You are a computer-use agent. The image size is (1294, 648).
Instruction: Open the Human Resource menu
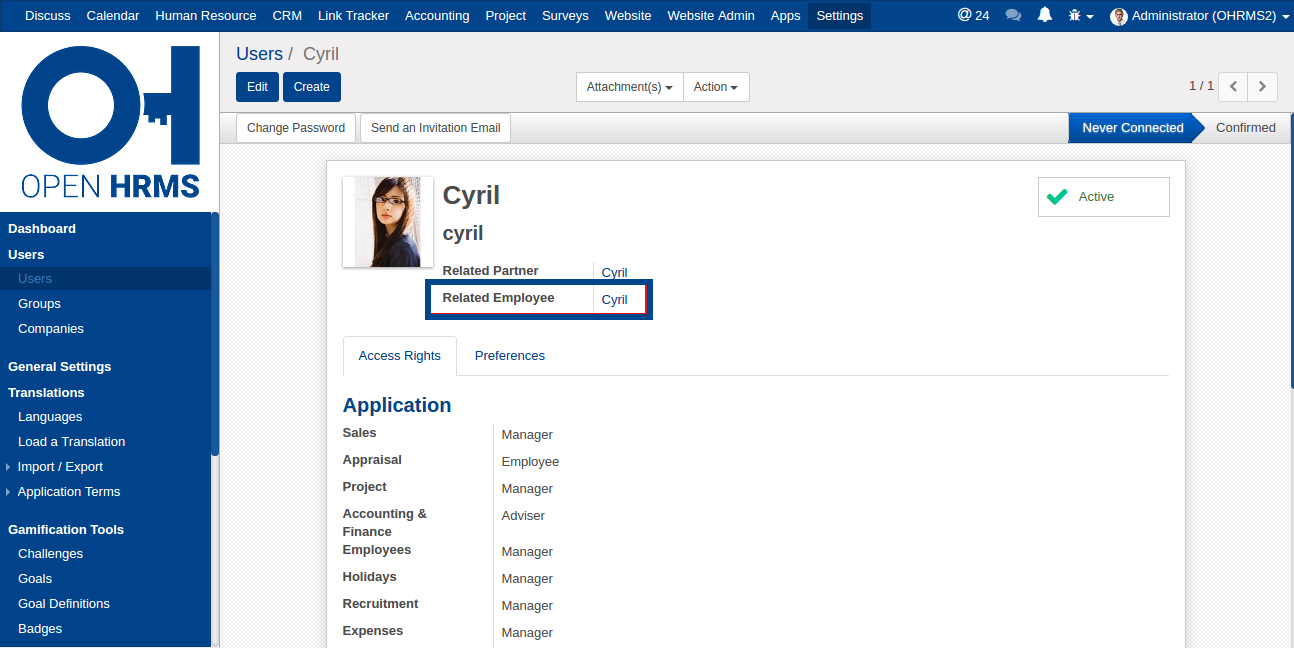pos(205,16)
